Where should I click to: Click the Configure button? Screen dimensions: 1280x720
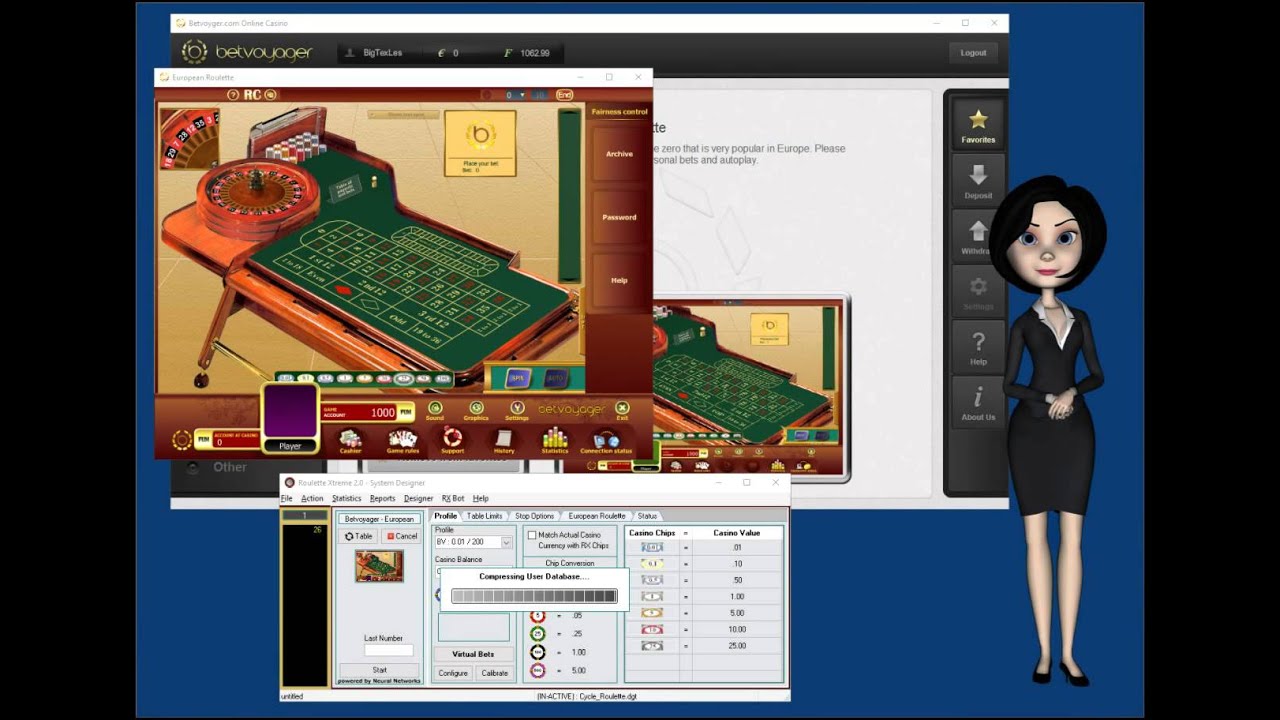tap(453, 673)
